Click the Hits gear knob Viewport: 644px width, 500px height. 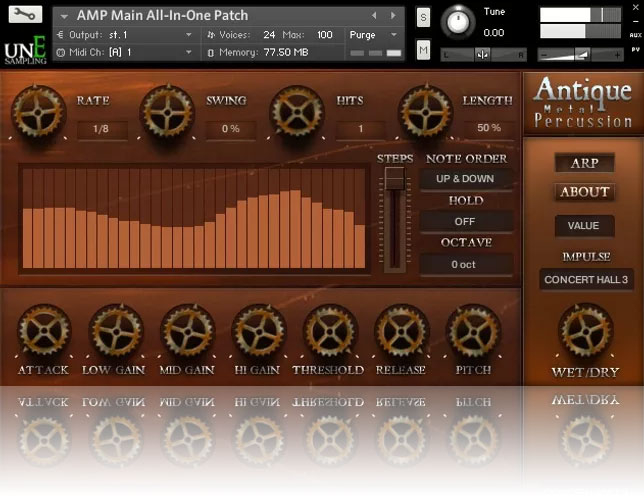coord(297,112)
